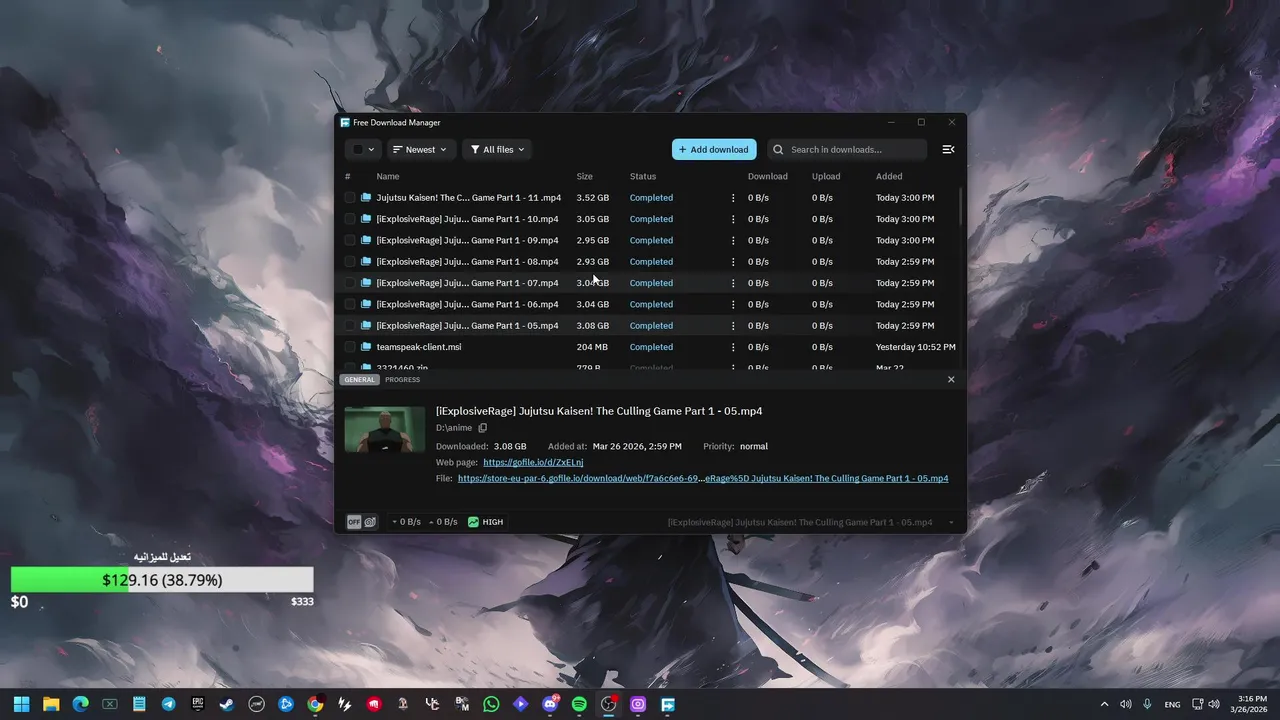
Task: Click the magnifier icon in the search box
Action: click(x=779, y=149)
